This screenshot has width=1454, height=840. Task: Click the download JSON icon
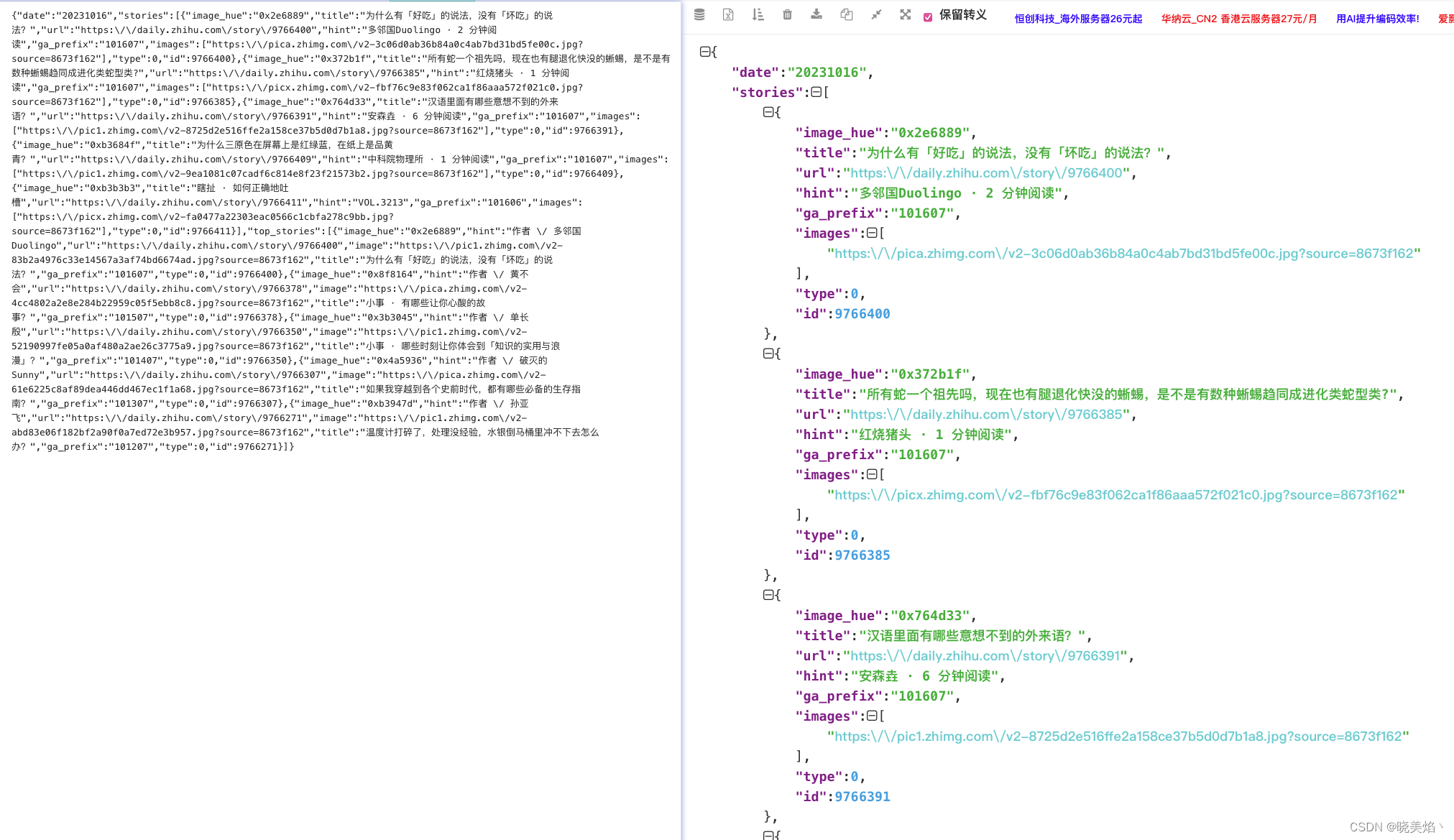(x=816, y=14)
